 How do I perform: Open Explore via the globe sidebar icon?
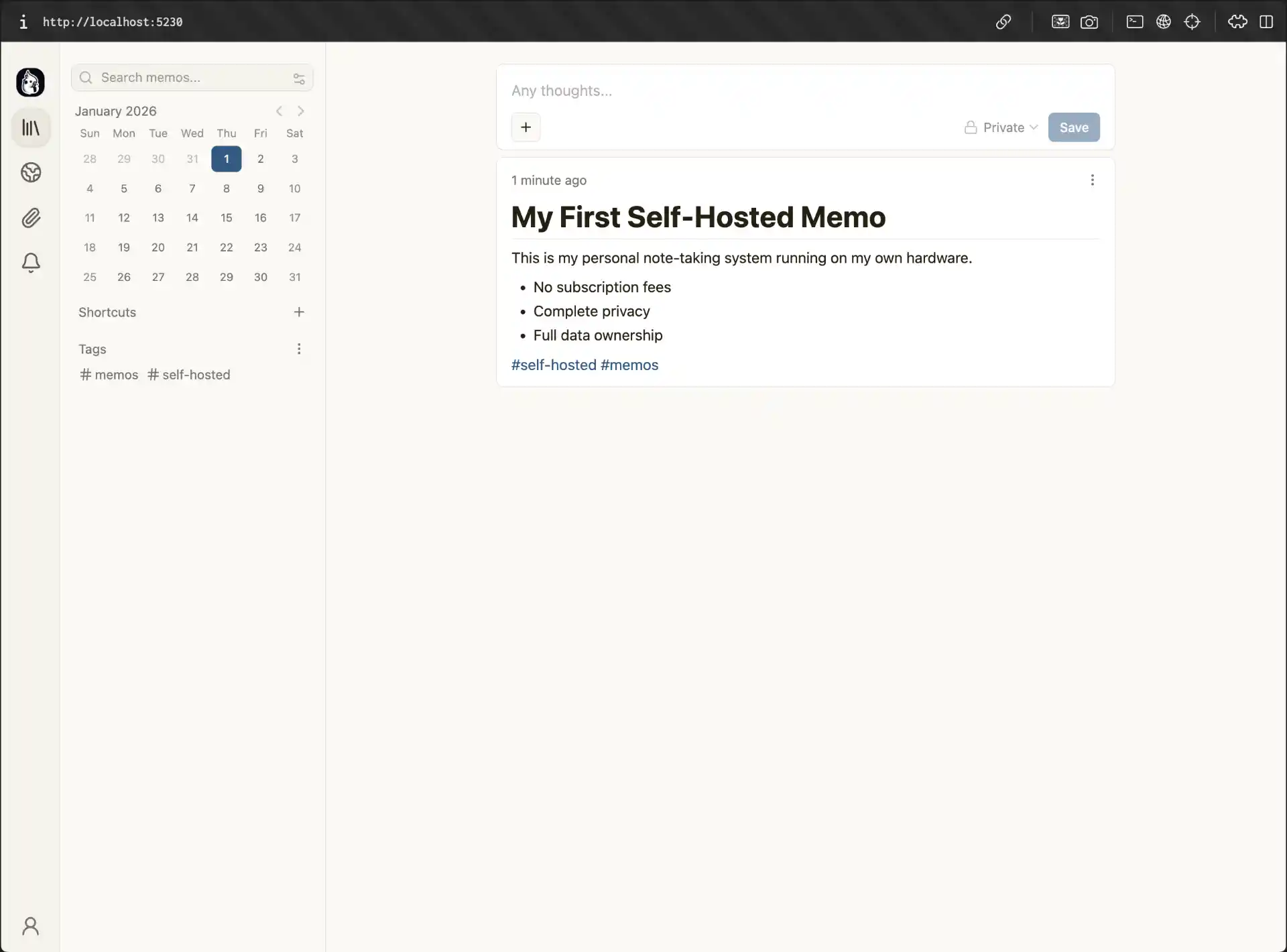[31, 172]
